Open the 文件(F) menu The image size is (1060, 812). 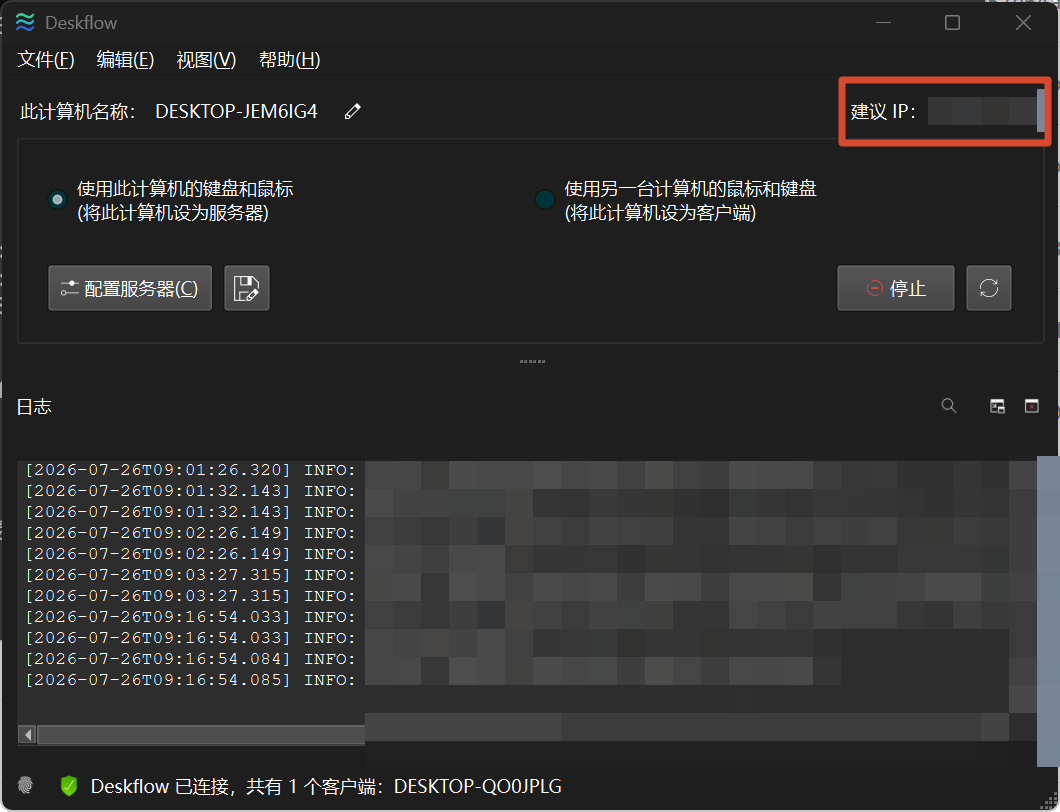[45, 59]
